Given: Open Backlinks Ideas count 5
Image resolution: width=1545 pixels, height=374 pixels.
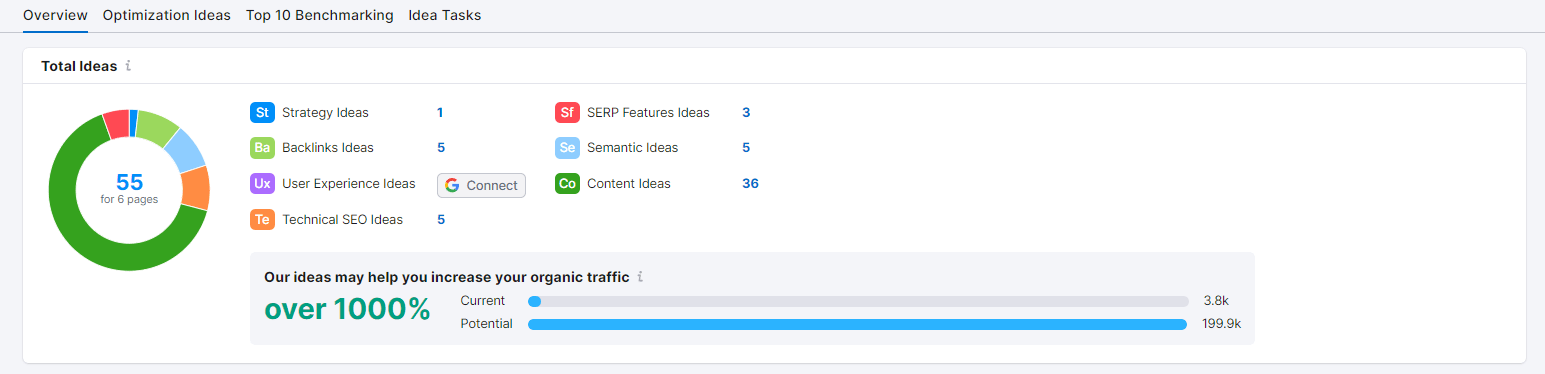Looking at the screenshot, I should pos(441,148).
